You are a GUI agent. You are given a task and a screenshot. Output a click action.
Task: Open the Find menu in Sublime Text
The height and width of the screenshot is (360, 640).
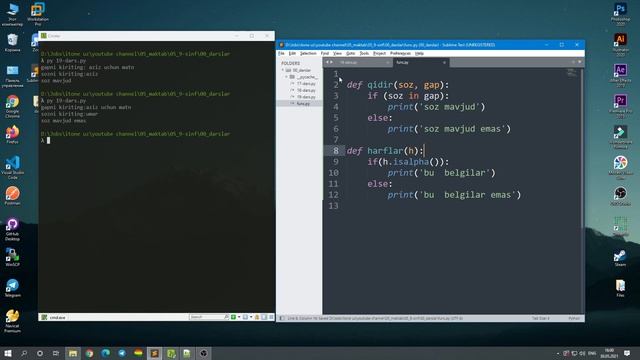click(x=324, y=53)
